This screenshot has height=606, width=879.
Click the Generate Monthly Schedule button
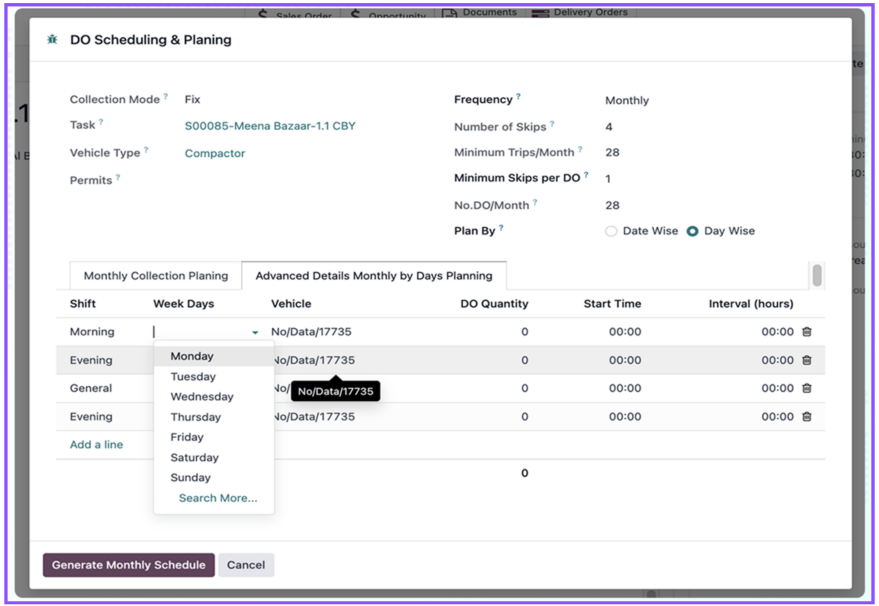tap(128, 565)
